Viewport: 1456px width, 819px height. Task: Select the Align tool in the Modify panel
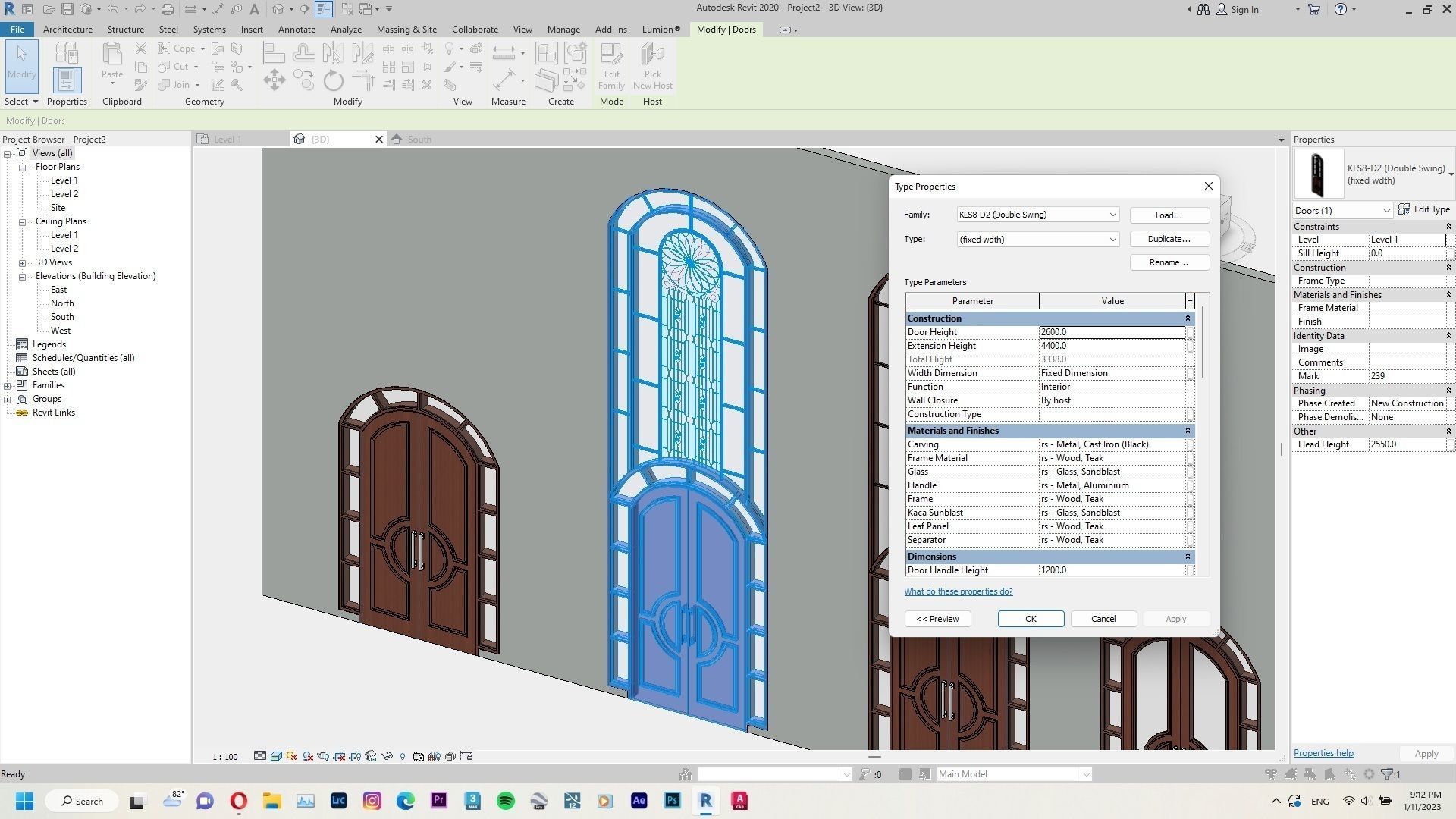275,52
